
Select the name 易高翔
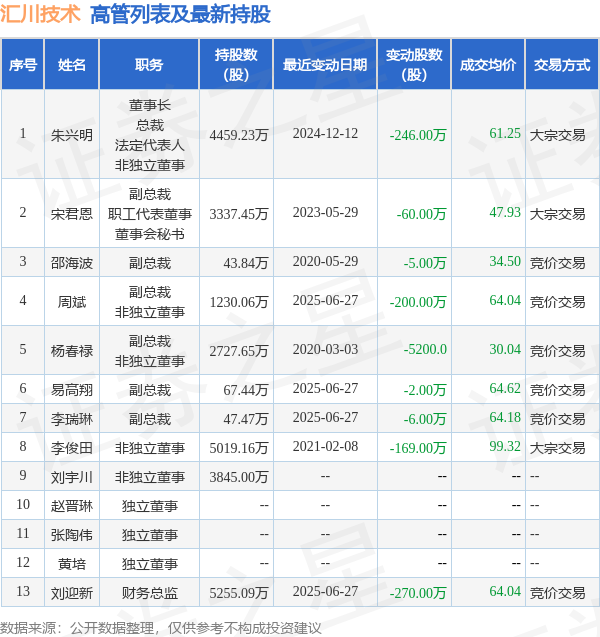coord(71,390)
